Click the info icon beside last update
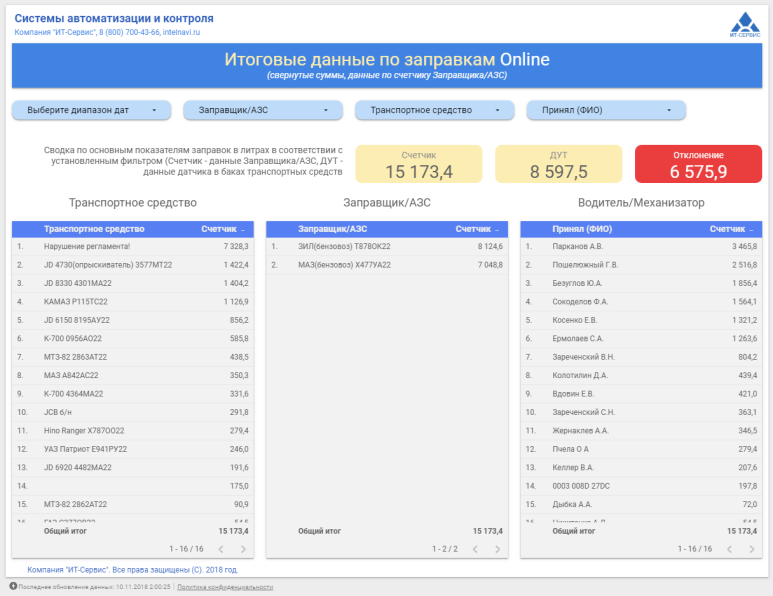 point(13,586)
